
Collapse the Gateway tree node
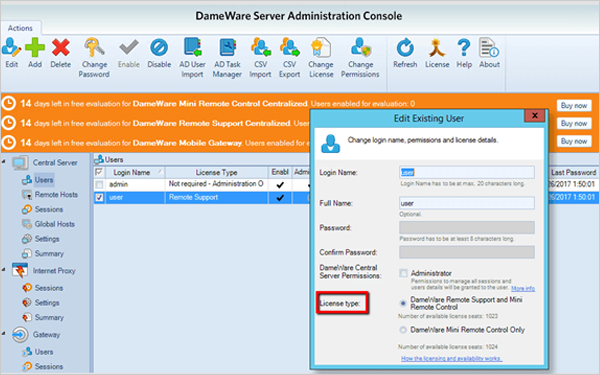click(4, 334)
